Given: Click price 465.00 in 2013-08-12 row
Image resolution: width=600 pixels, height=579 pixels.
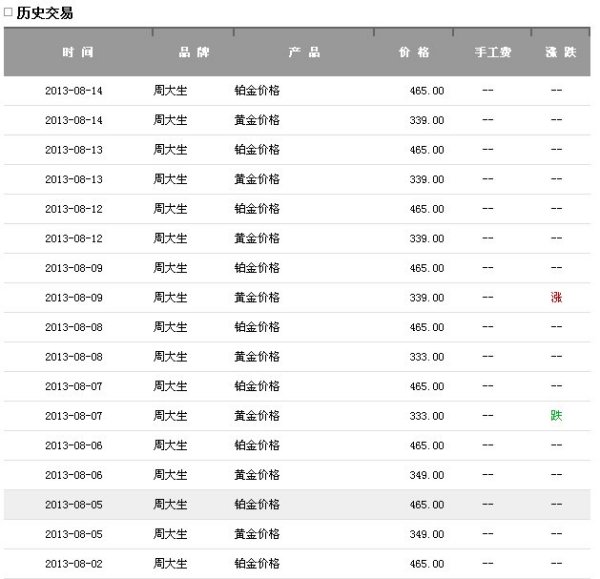Looking at the screenshot, I should pyautogui.click(x=427, y=209).
